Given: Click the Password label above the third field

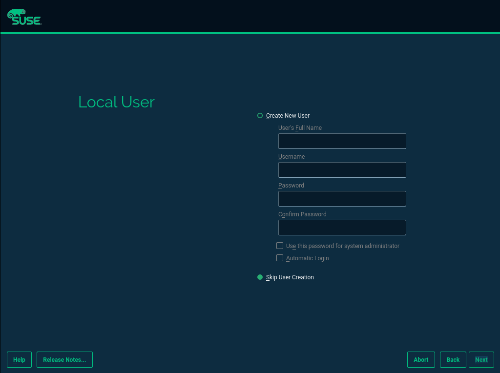Looking at the screenshot, I should [291, 185].
